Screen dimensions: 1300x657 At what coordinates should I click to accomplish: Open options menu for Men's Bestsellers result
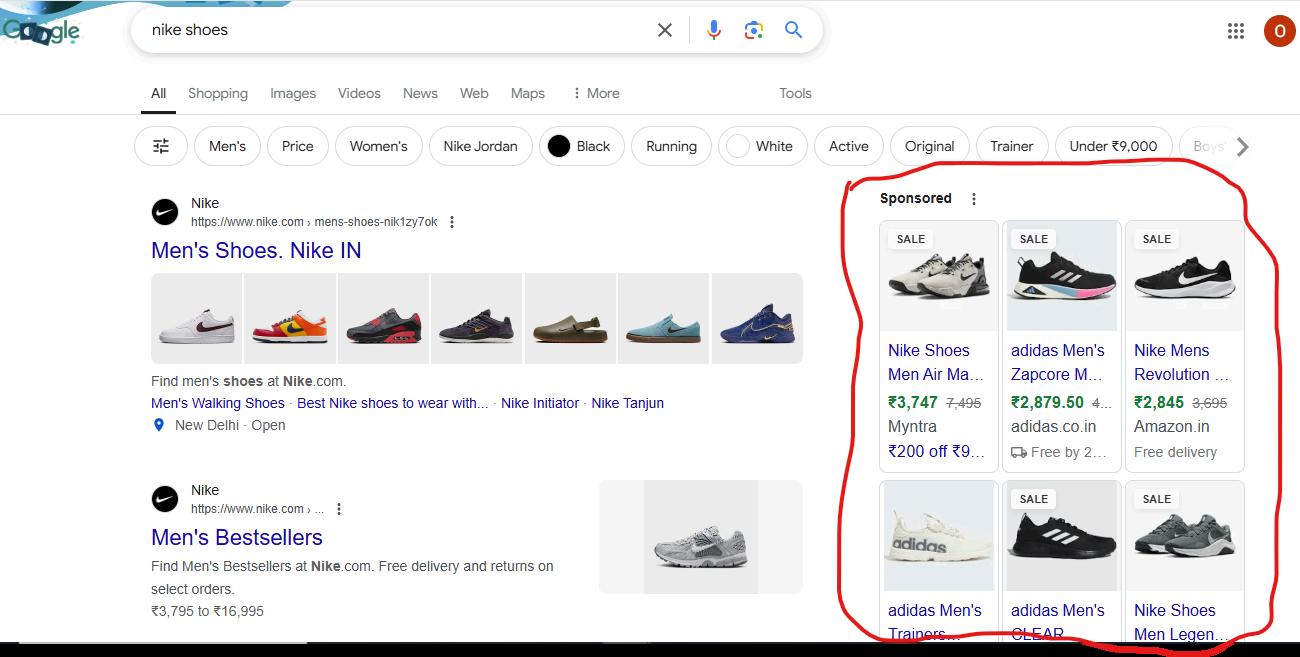point(339,509)
